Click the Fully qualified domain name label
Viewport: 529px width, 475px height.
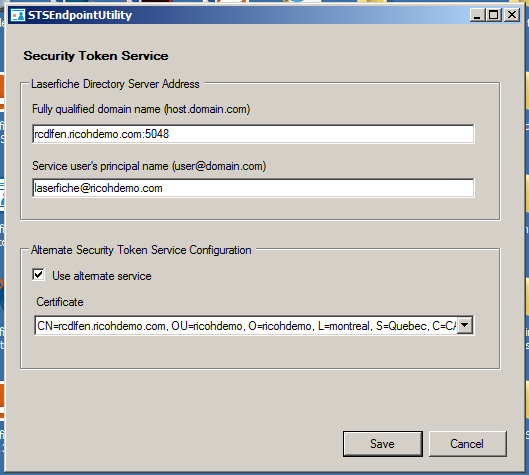pyautogui.click(x=141, y=109)
